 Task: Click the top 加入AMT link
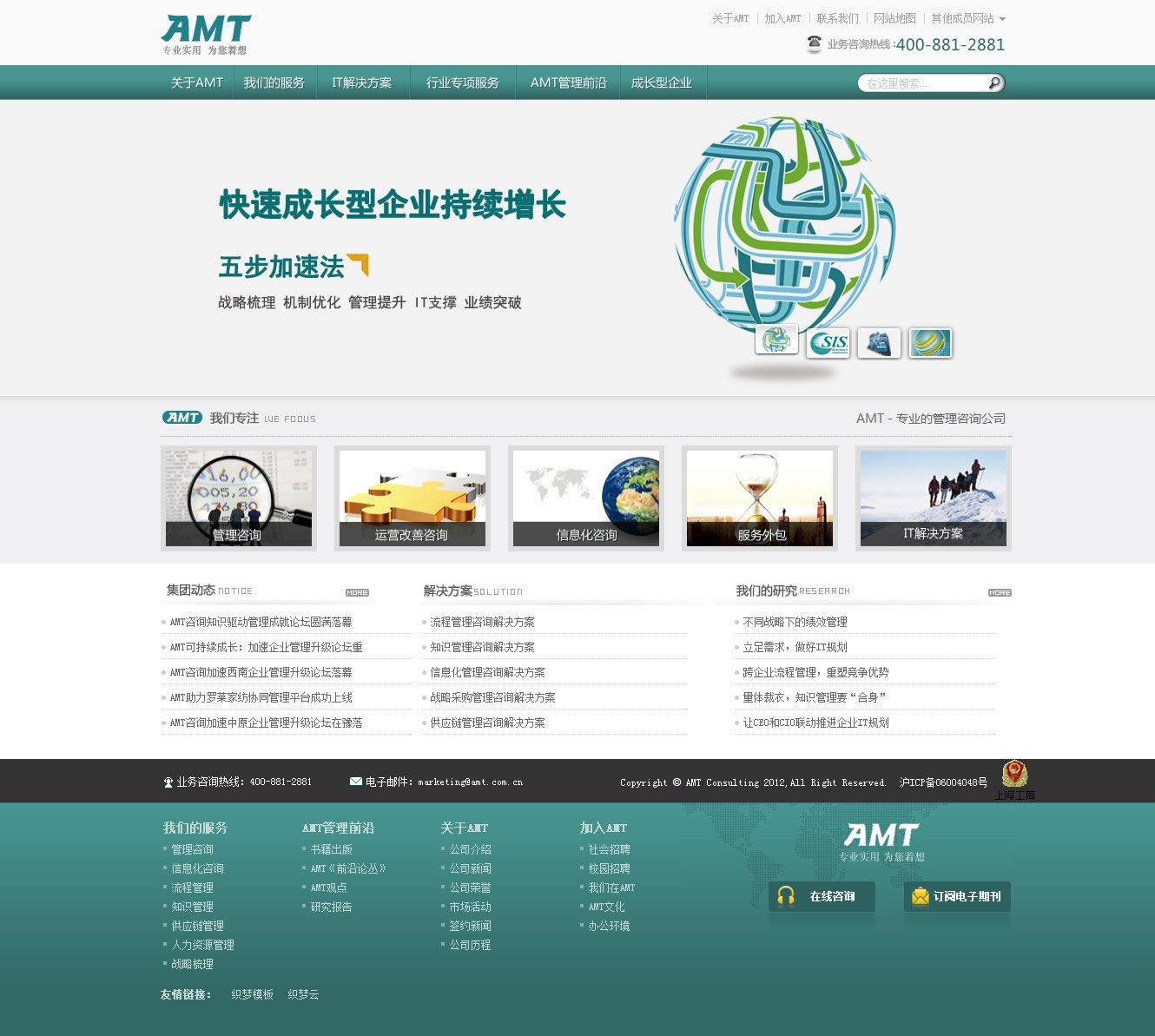click(x=782, y=18)
